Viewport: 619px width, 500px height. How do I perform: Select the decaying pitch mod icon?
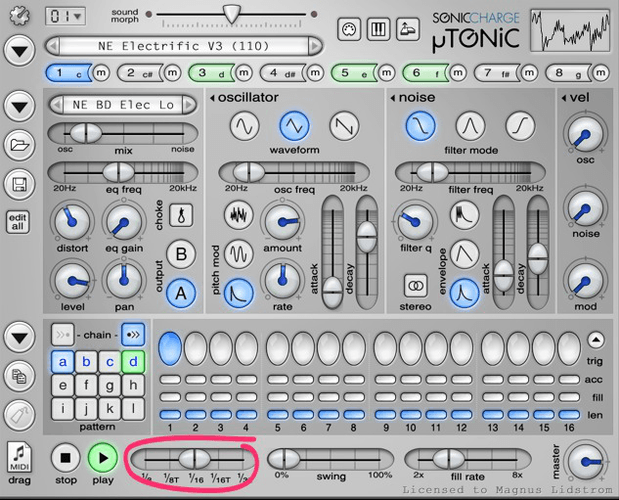coord(239,293)
